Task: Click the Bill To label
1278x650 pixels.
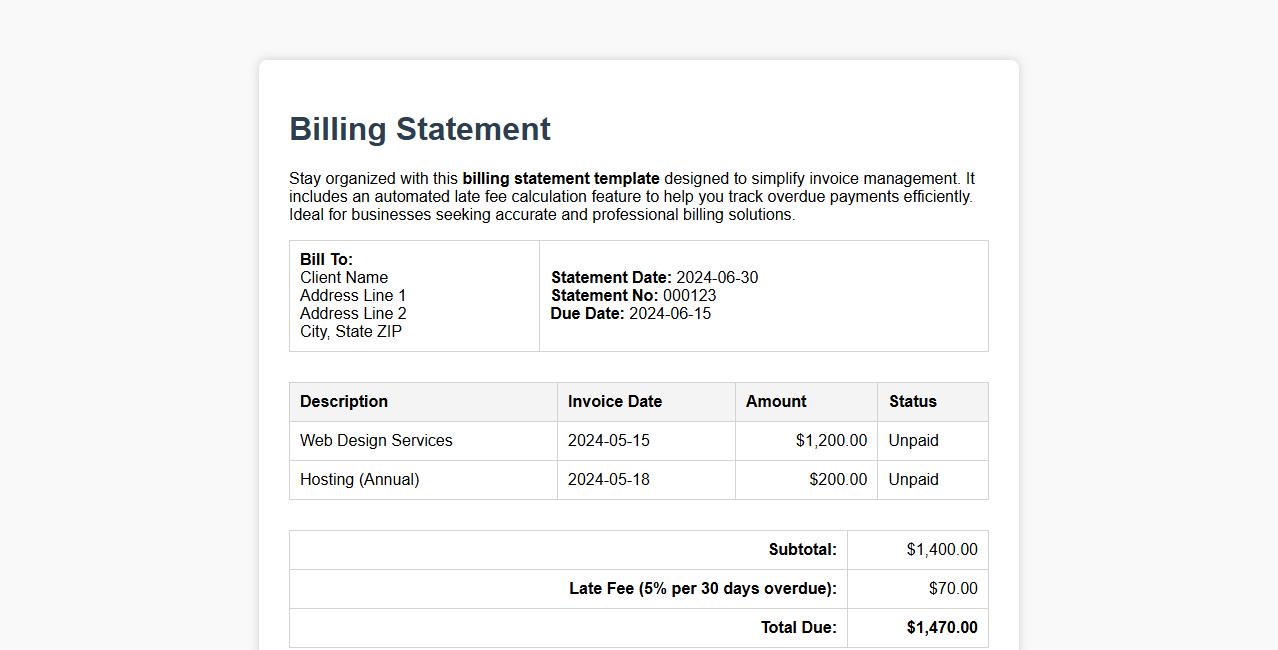Action: point(327,258)
